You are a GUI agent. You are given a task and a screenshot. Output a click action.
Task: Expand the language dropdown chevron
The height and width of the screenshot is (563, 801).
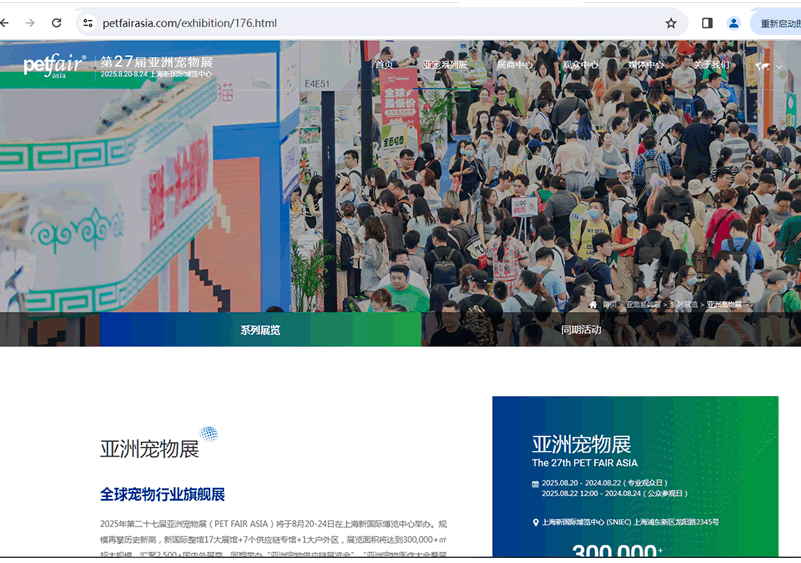pyautogui.click(x=779, y=67)
